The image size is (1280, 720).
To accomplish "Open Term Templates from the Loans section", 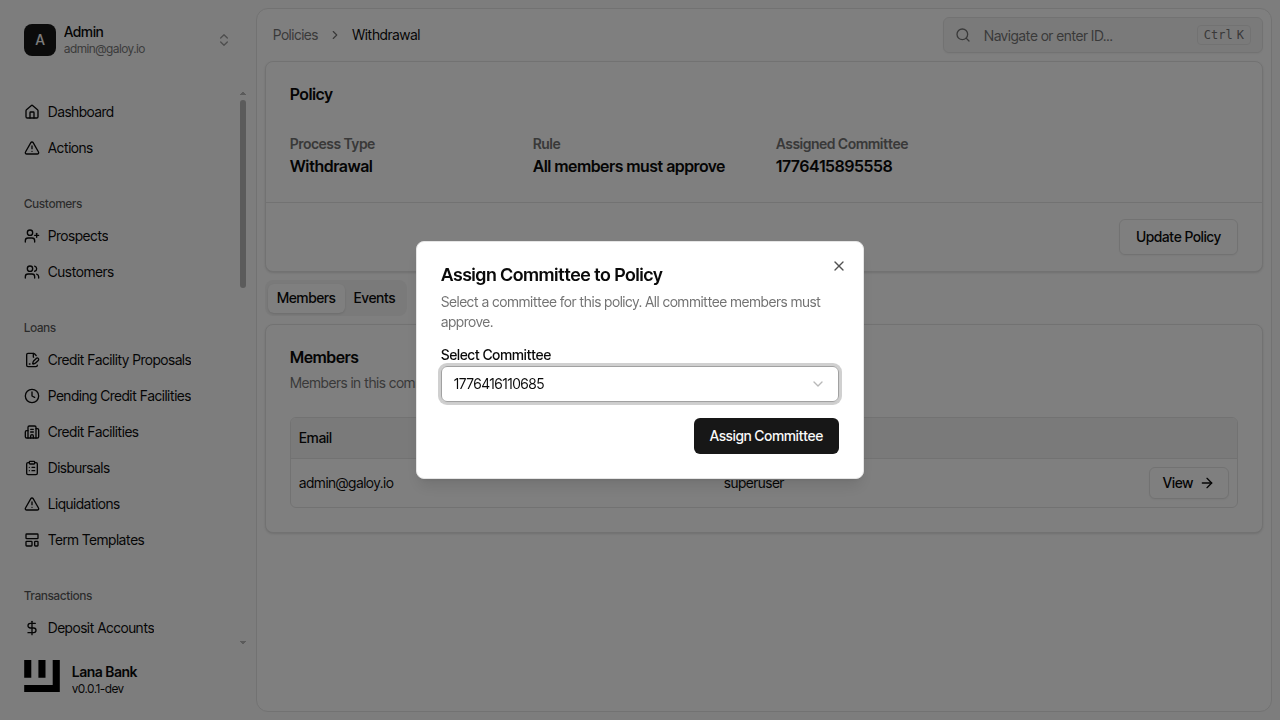I will pyautogui.click(x=94, y=539).
